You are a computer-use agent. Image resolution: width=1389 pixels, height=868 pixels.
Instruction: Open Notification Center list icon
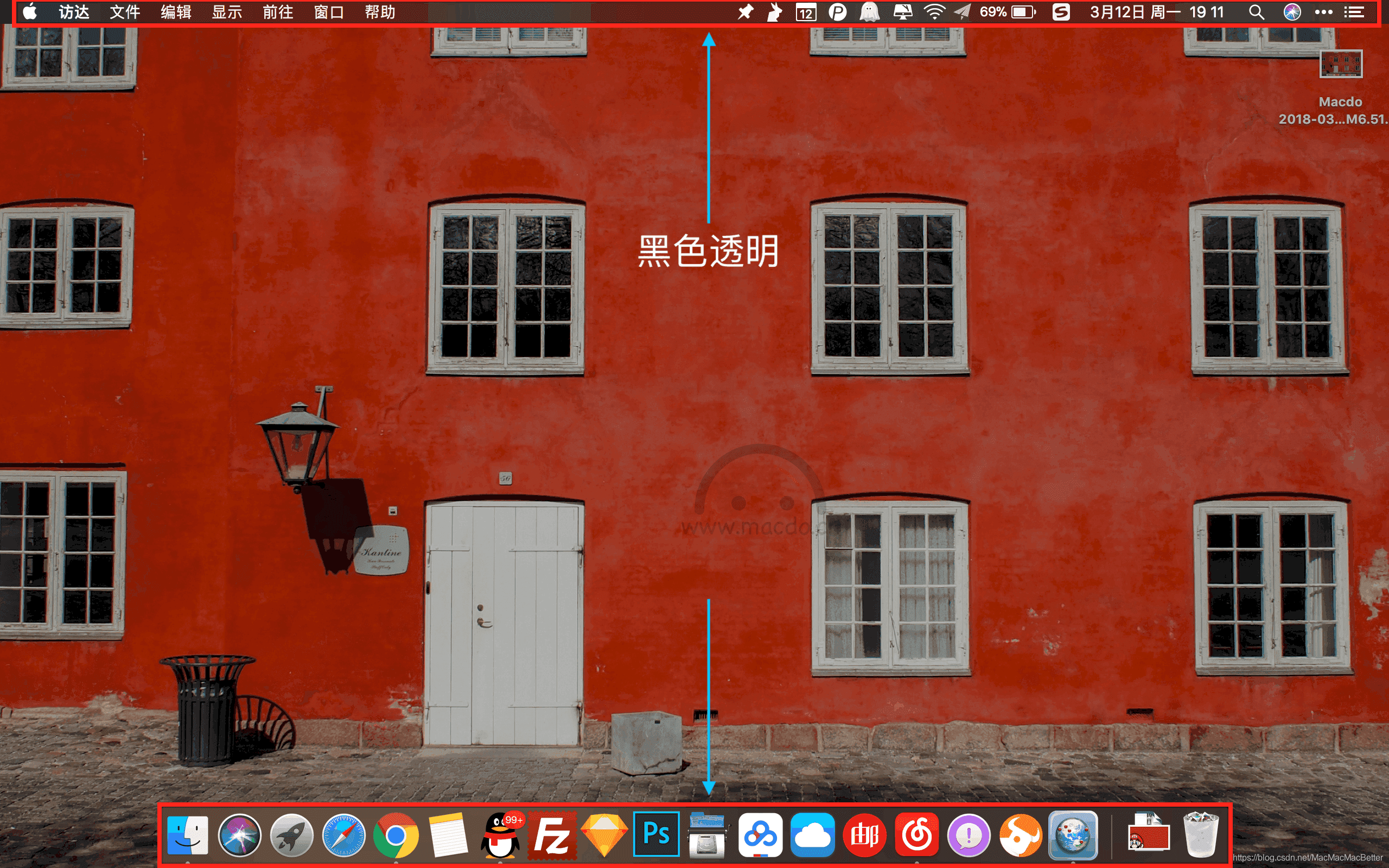point(1354,12)
